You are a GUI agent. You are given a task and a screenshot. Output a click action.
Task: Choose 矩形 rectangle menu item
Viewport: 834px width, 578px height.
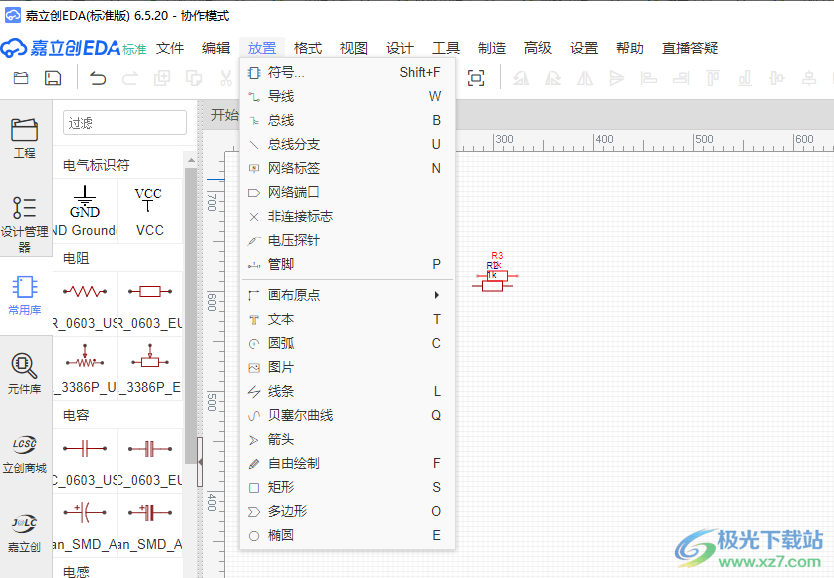pyautogui.click(x=347, y=487)
